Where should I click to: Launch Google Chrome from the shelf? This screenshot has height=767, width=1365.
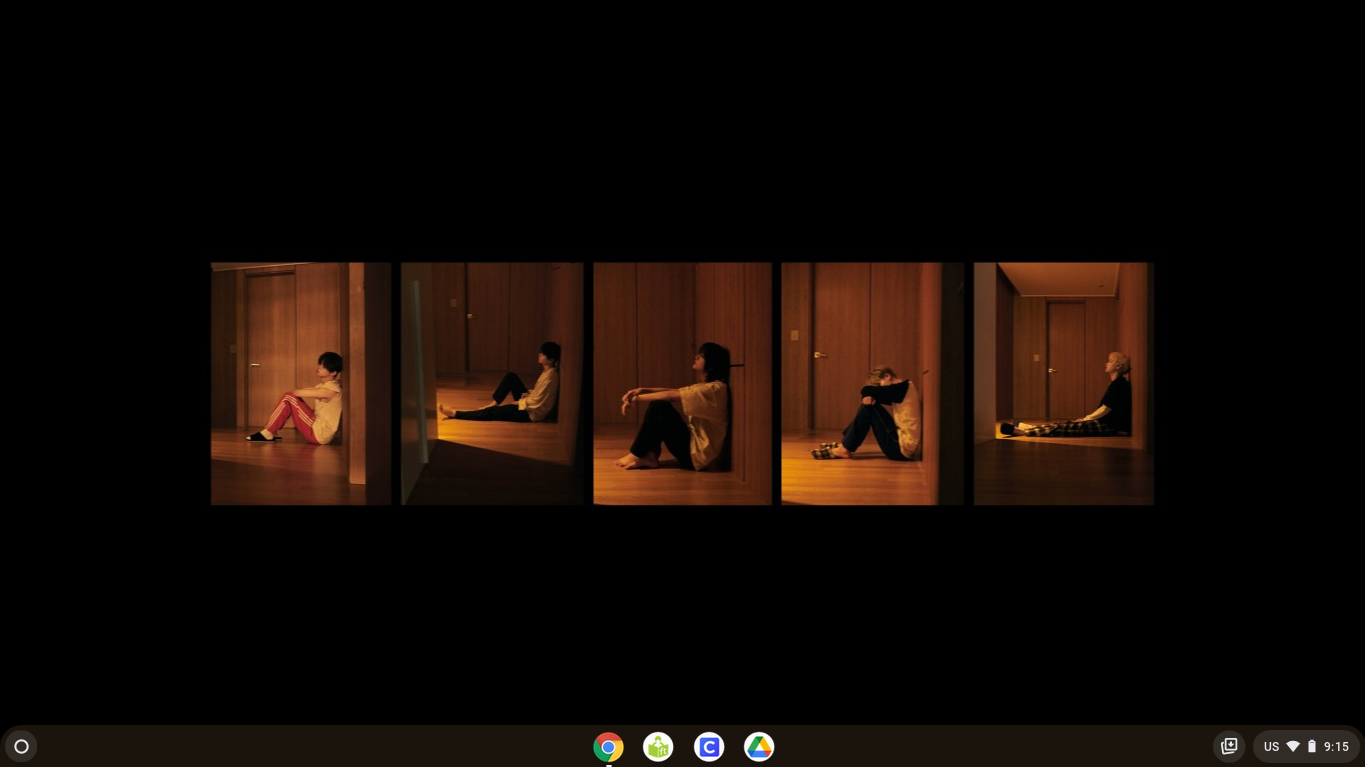point(608,747)
